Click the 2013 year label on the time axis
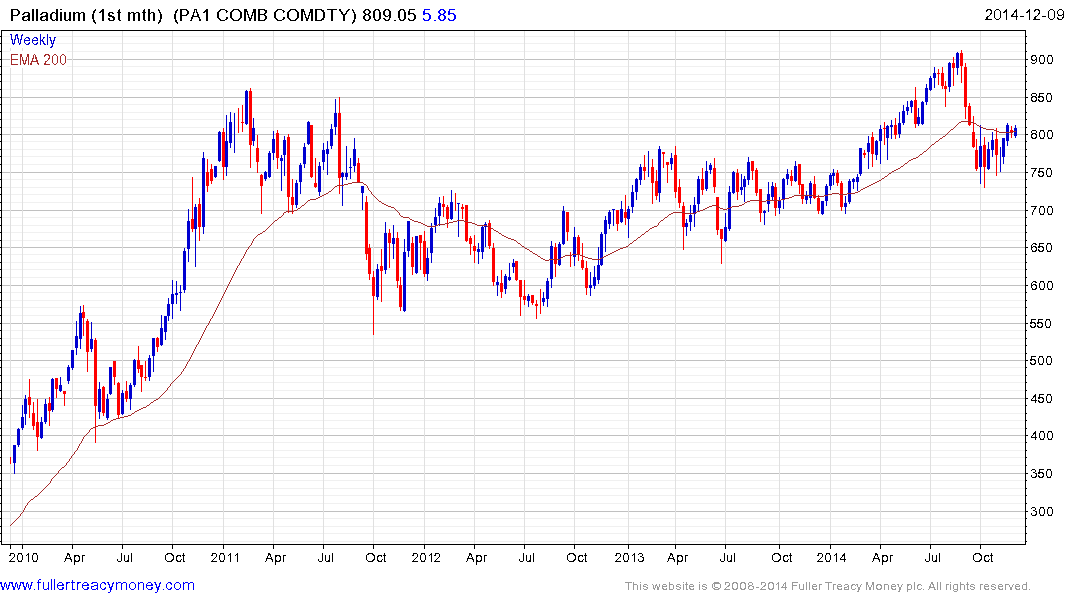This screenshot has height=600, width=1075. tap(629, 557)
